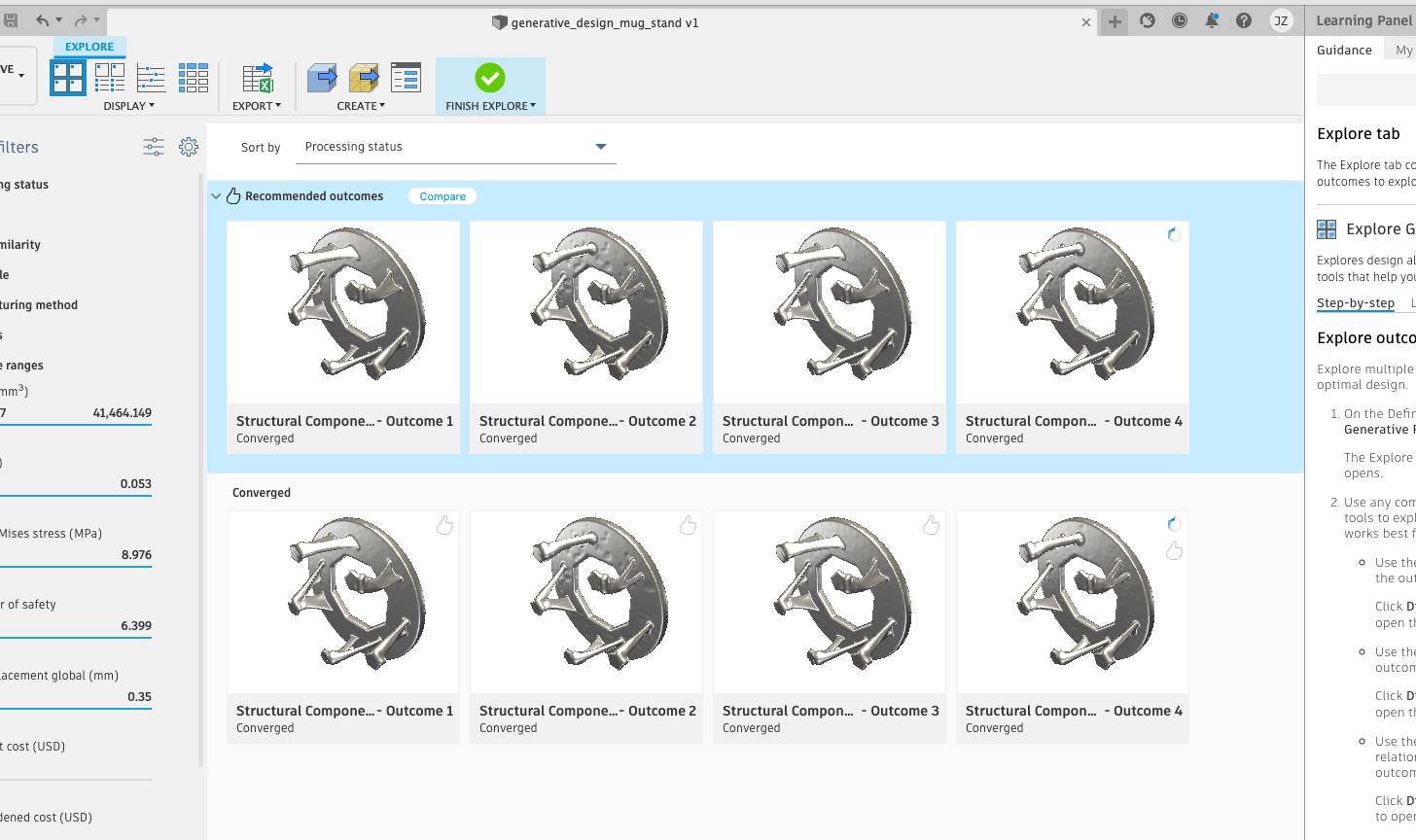Click the Explore grid icon in Learning Panel

1327,229
